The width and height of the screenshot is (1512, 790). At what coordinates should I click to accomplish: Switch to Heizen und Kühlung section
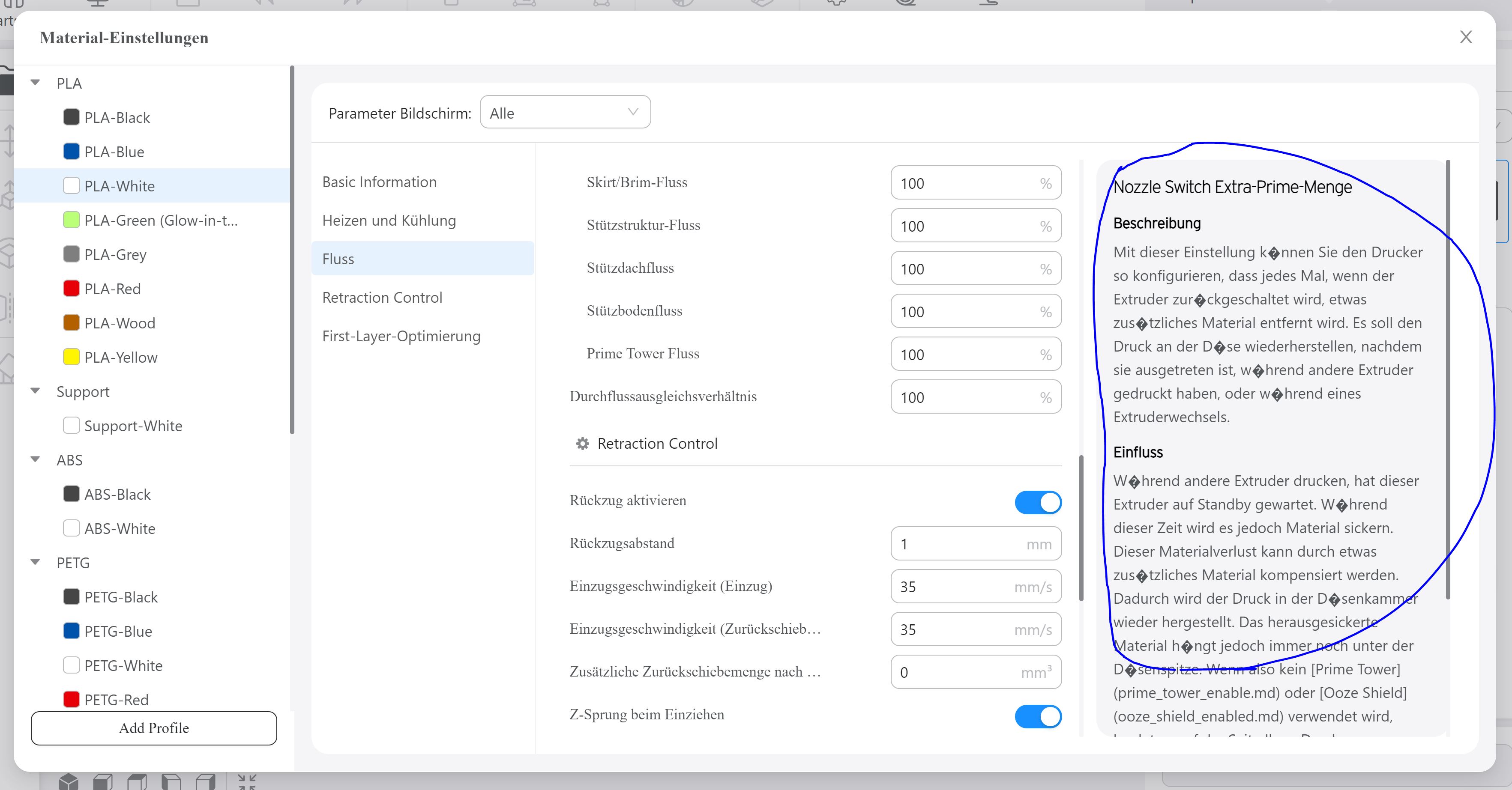point(422,221)
